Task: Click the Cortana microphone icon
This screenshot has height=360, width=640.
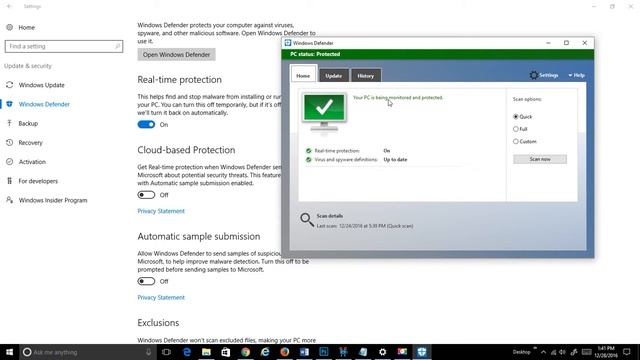Action: [x=149, y=352]
